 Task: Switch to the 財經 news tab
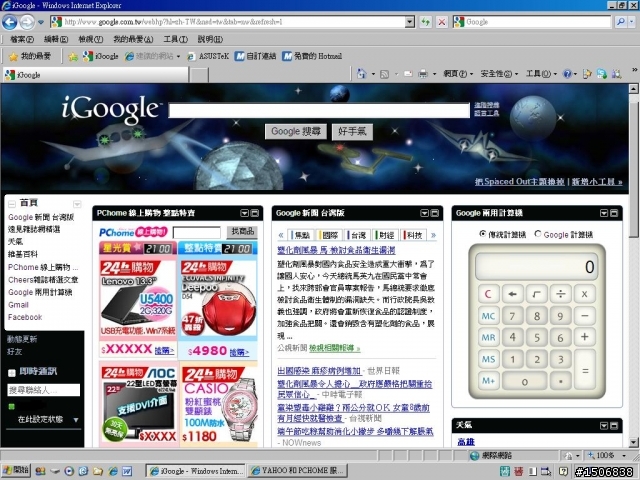(x=386, y=235)
